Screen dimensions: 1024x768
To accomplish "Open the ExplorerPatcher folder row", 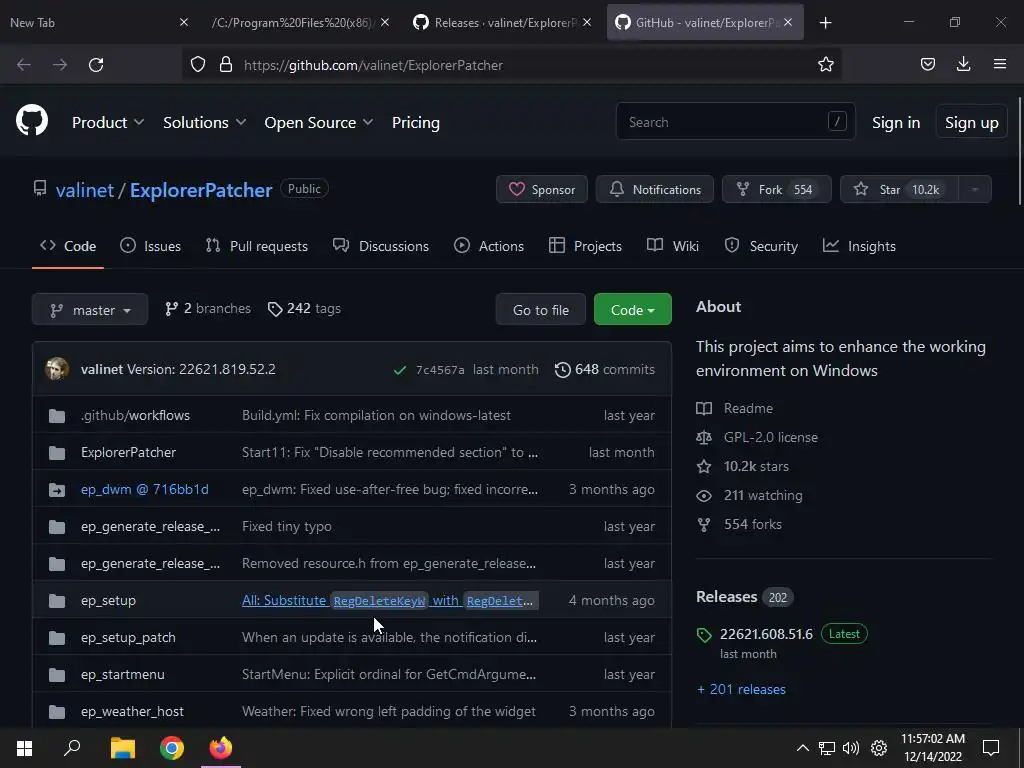I will pos(351,452).
